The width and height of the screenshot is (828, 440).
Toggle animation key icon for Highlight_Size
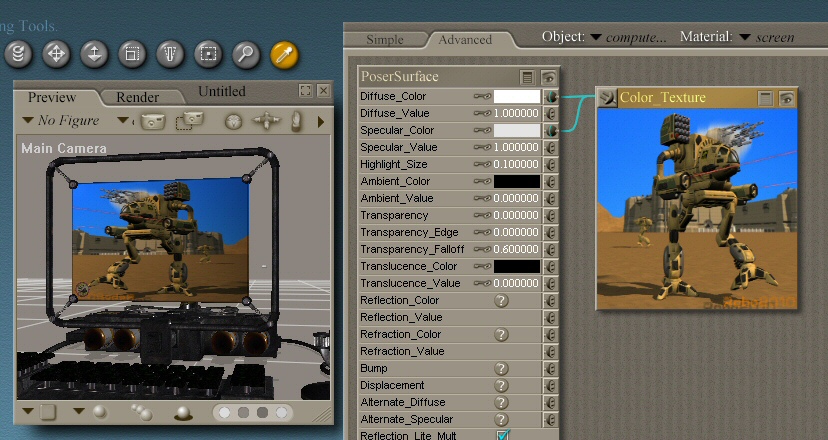(482, 164)
